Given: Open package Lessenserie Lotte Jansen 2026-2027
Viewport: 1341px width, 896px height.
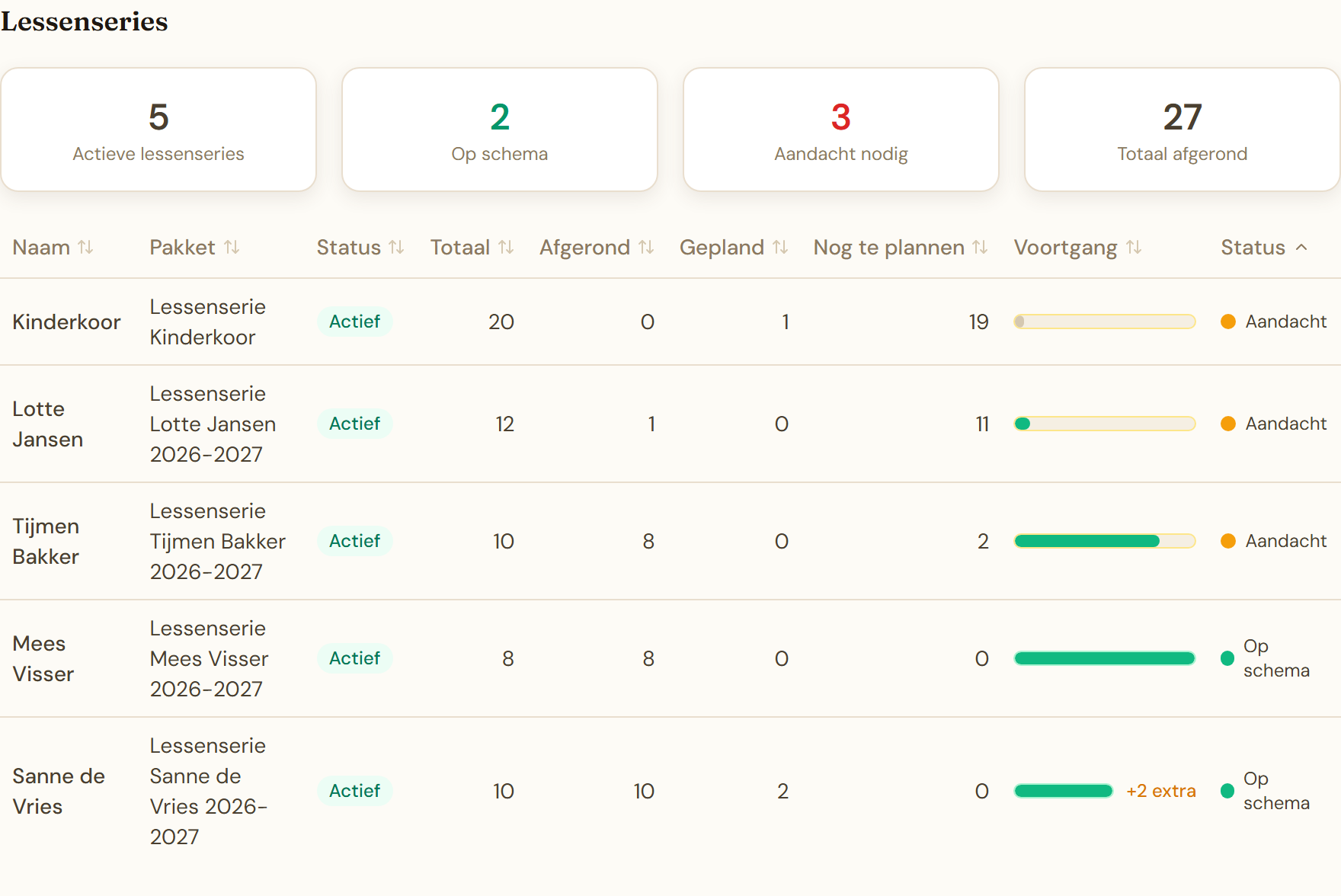Looking at the screenshot, I should 213,424.
